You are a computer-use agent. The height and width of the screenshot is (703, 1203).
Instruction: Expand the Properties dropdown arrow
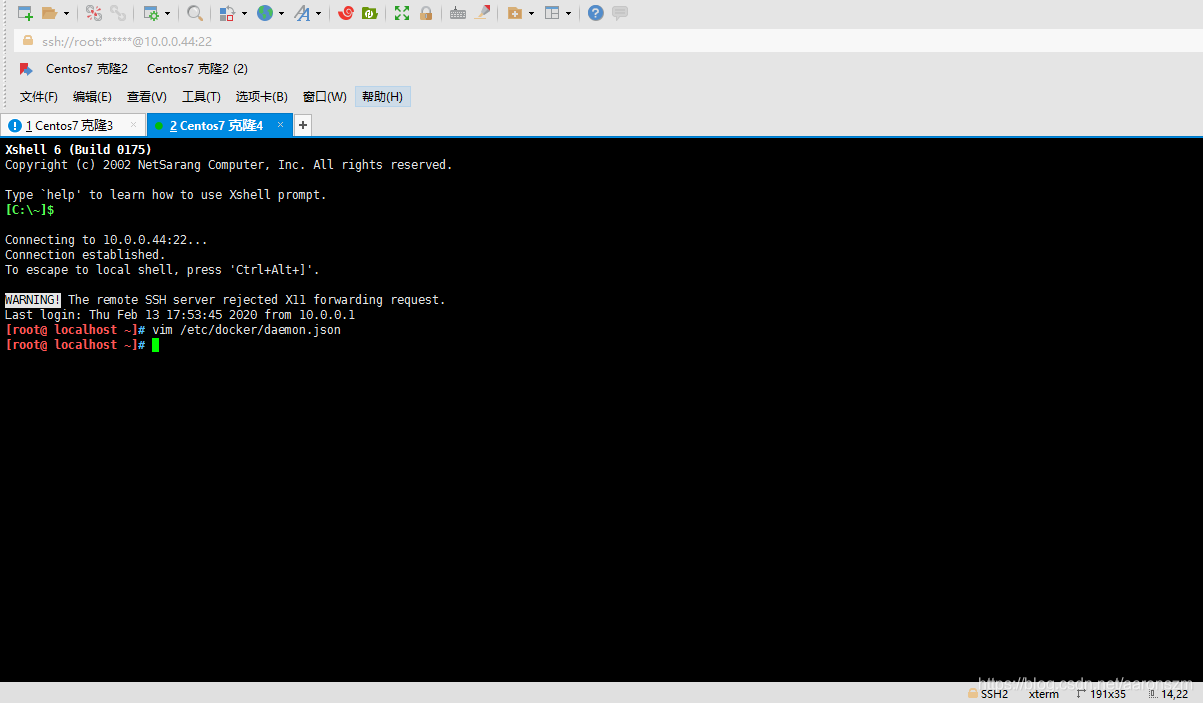point(167,14)
